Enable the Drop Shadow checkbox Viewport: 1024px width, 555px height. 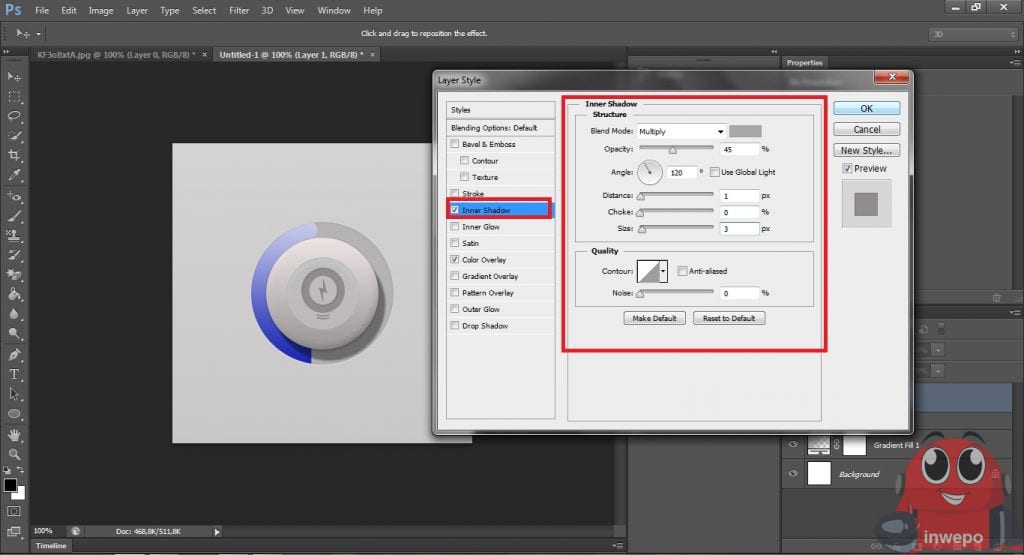[x=455, y=326]
